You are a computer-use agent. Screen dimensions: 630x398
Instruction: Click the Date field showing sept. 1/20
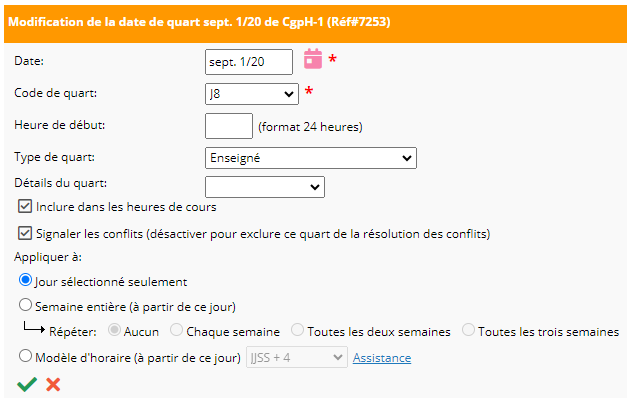pos(249,62)
